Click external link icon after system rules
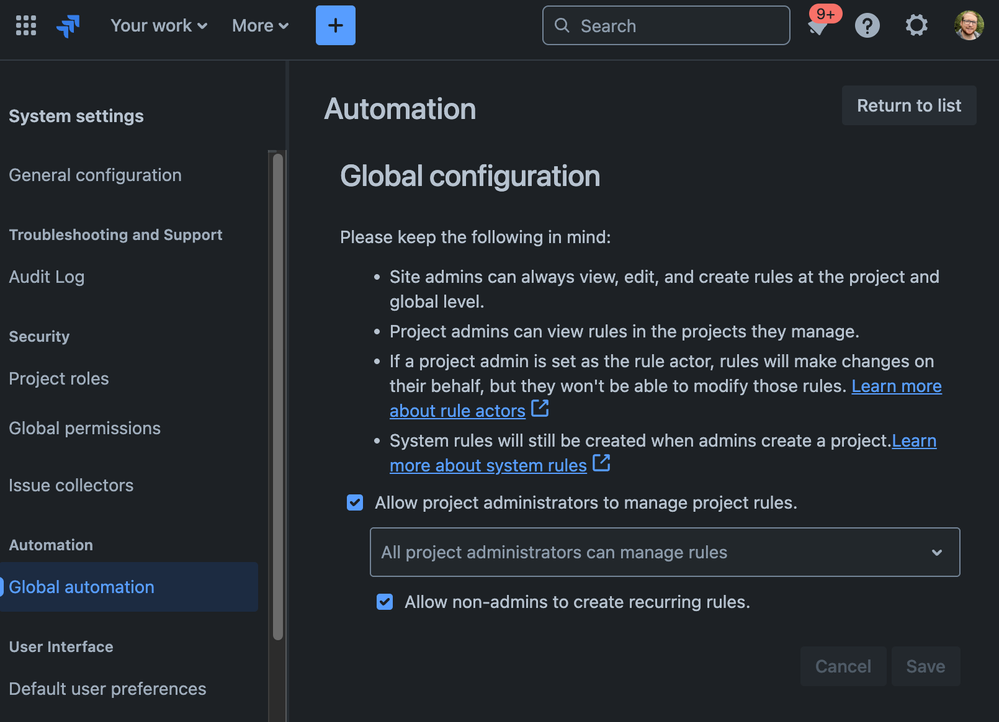999x722 pixels. tap(601, 463)
